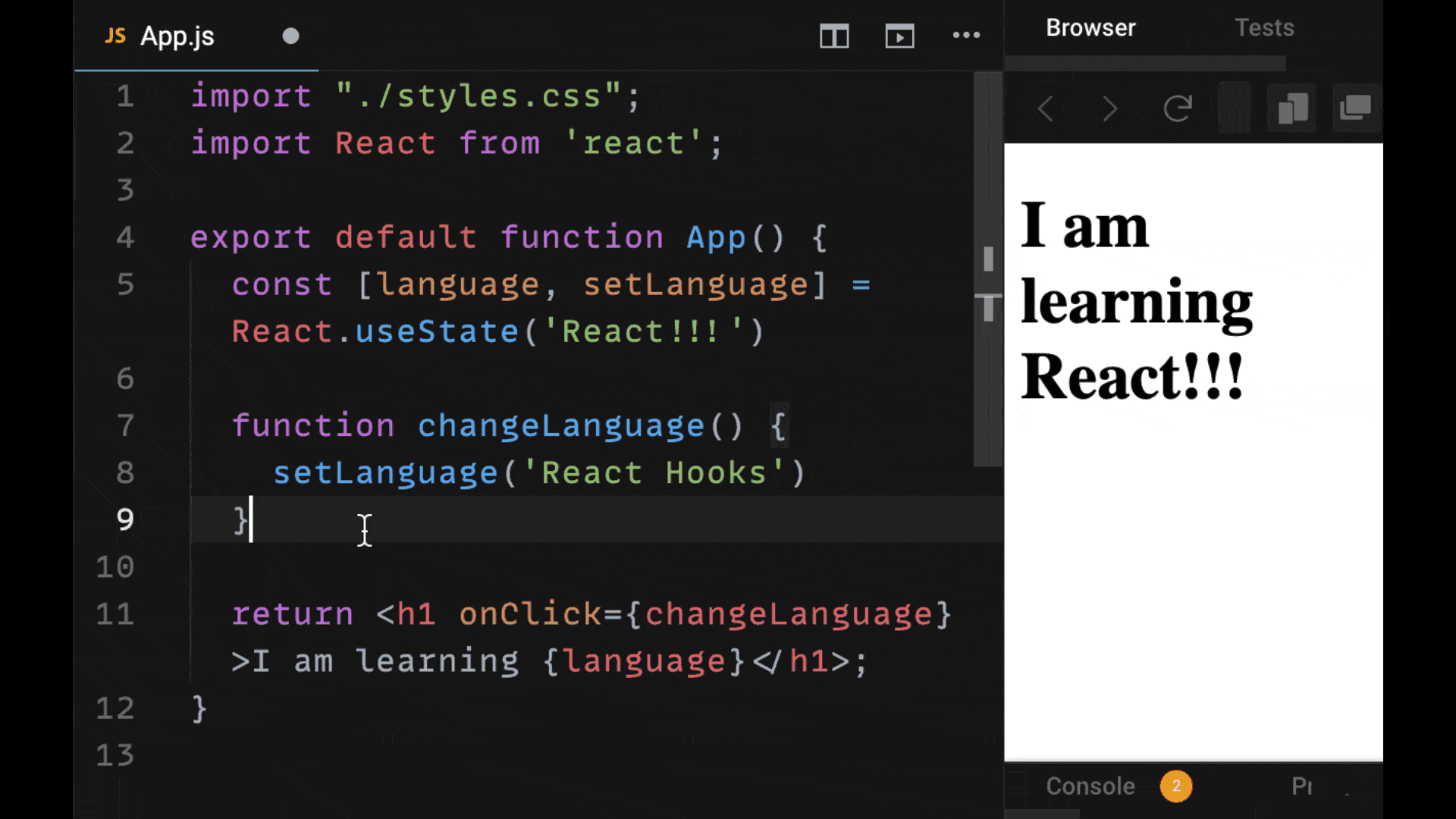Click line number 13 in gutter
Viewport: 1456px width, 819px height.
[x=115, y=755]
